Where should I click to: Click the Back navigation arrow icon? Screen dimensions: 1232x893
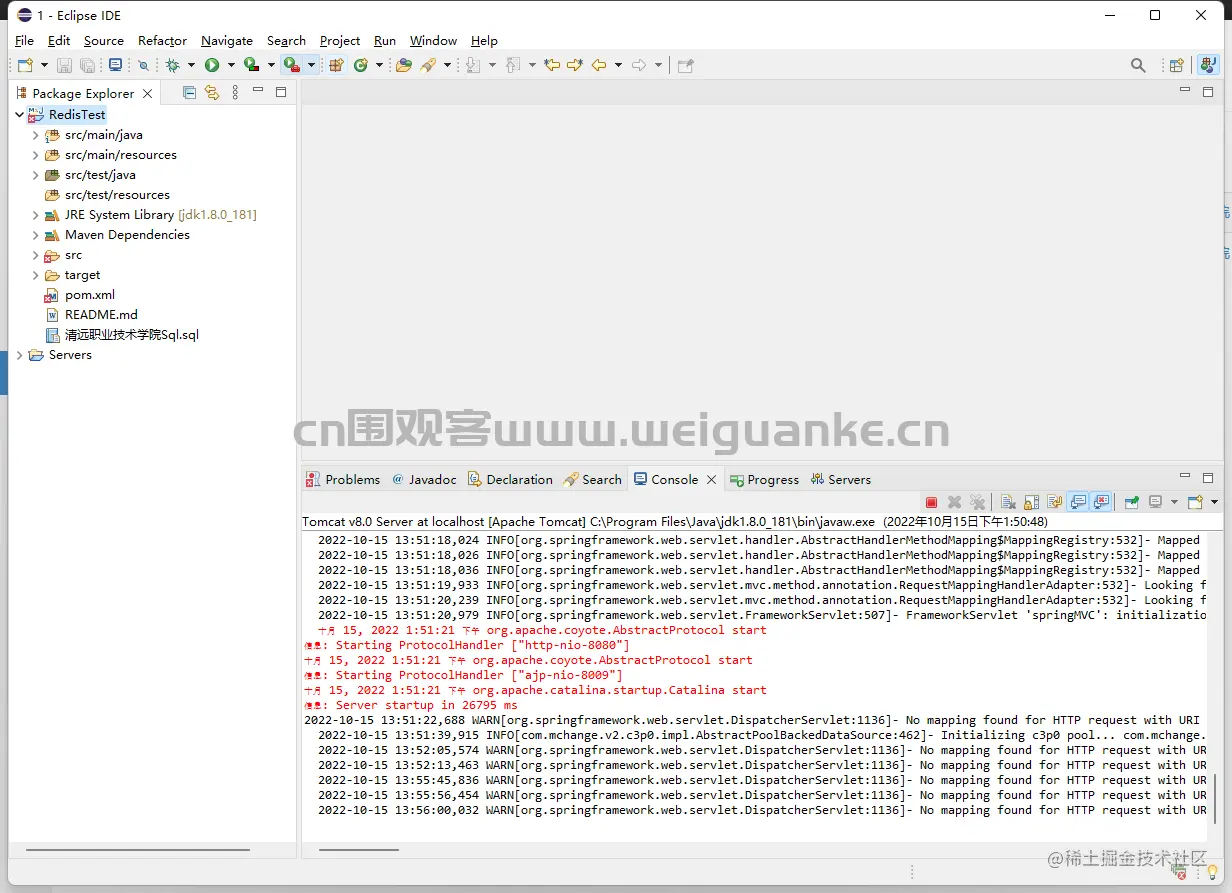click(x=599, y=65)
